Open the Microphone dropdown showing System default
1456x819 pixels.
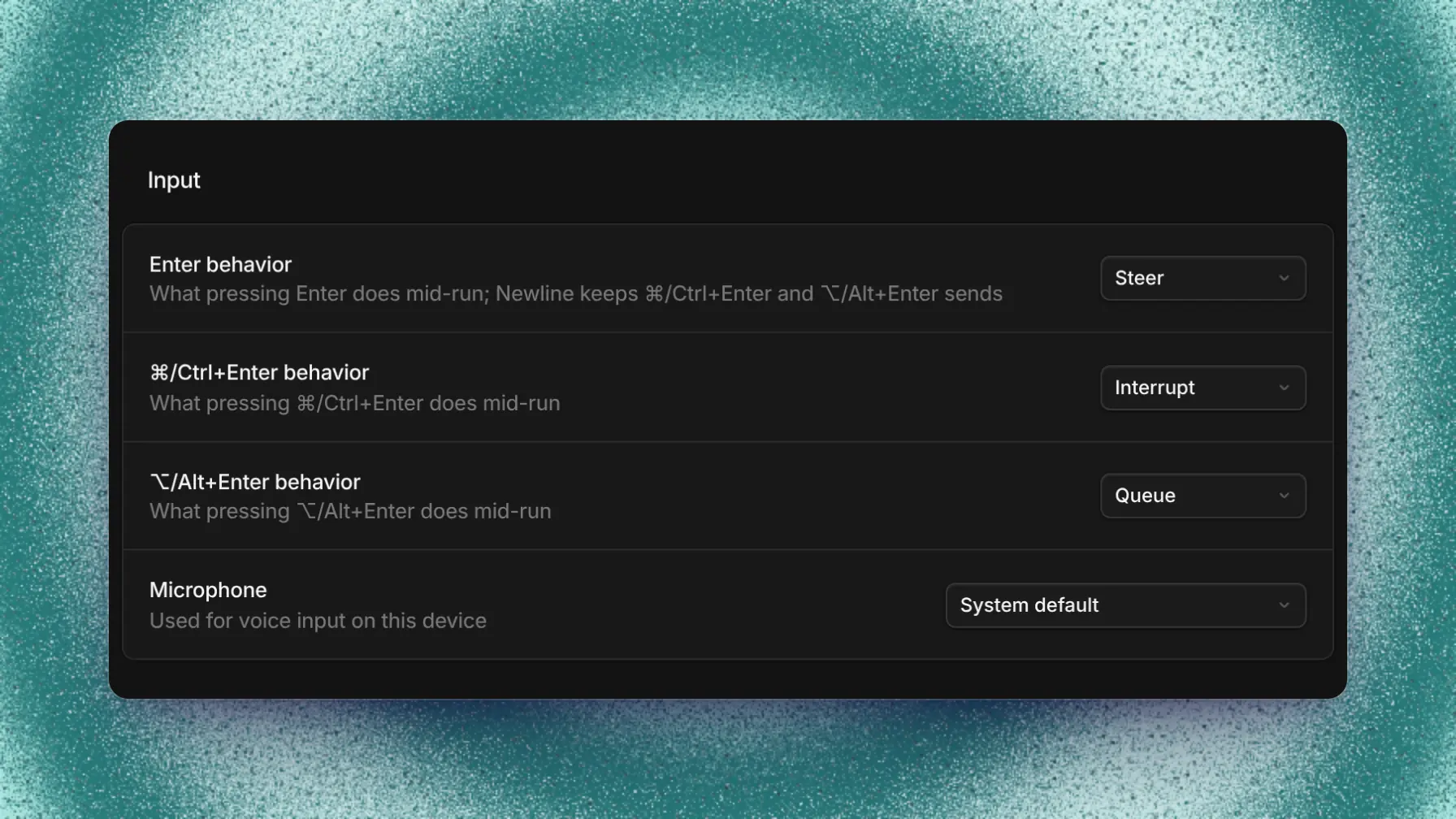pos(1125,605)
